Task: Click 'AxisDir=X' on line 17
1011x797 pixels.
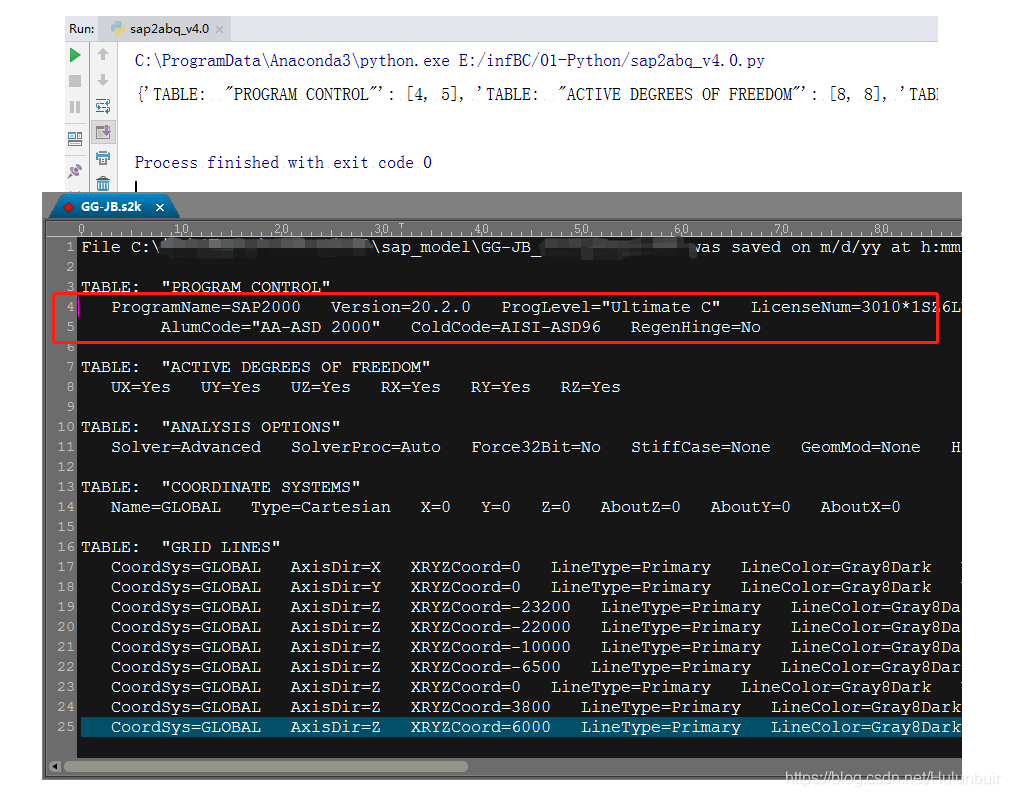Action: pos(335,567)
